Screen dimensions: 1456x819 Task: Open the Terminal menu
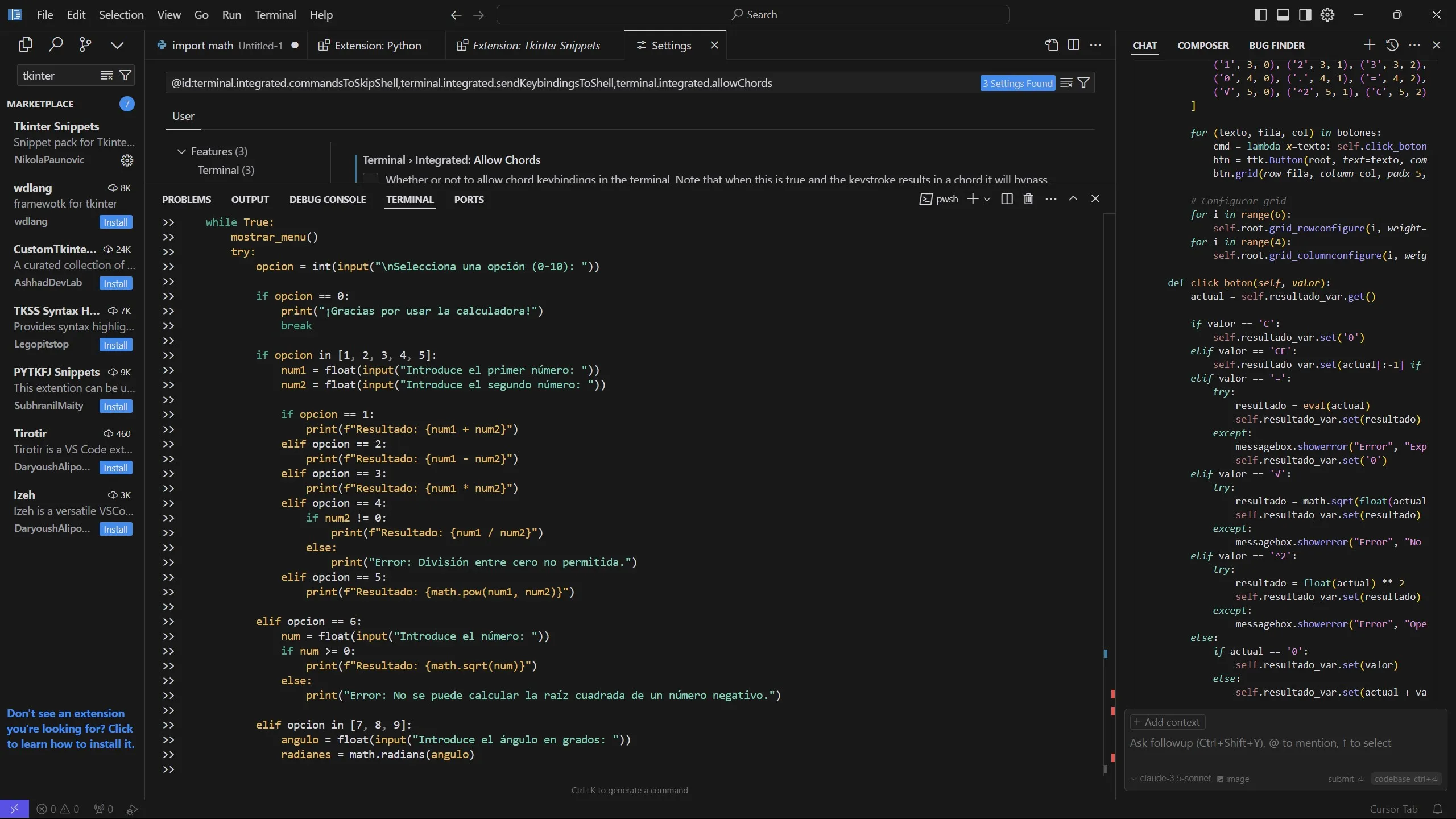276,15
